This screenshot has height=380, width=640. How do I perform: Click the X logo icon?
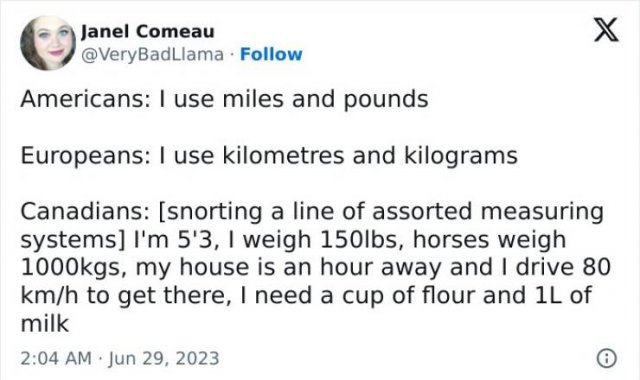coord(606,29)
